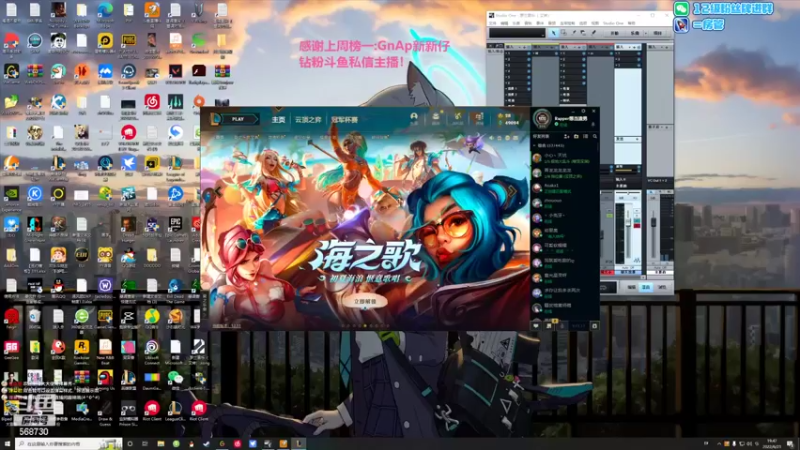Open the collection icon in League client

click(436, 118)
